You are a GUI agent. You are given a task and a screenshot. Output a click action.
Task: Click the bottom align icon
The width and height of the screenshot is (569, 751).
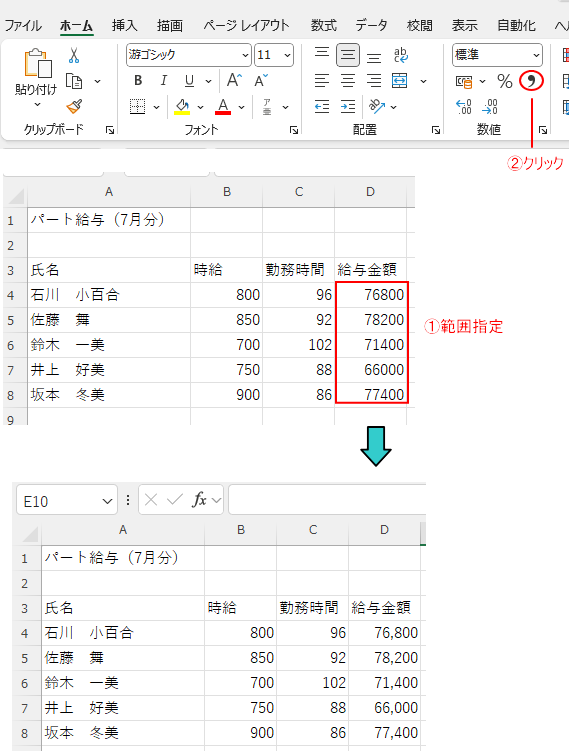click(x=374, y=57)
